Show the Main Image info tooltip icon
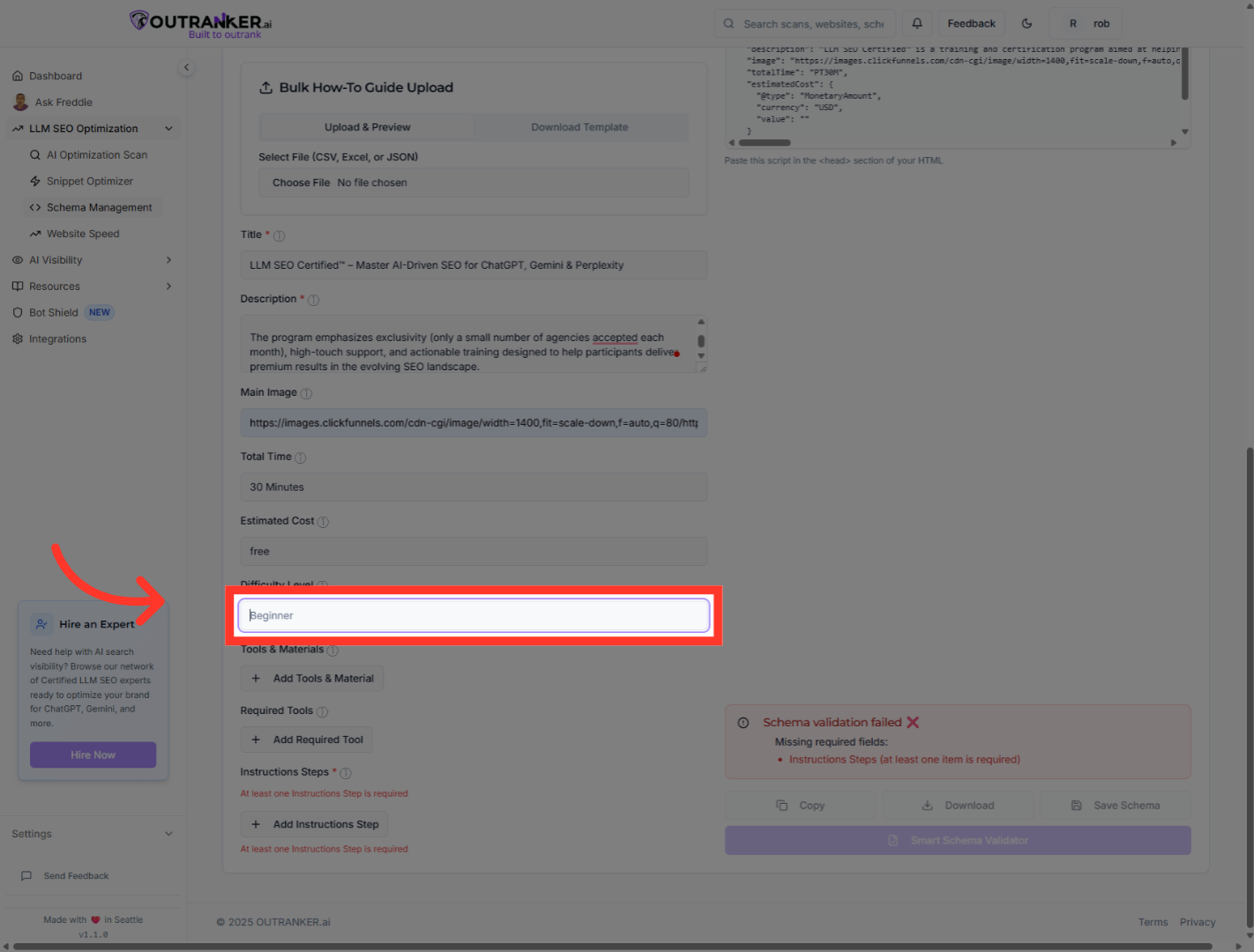This screenshot has width=1254, height=952. (x=306, y=393)
